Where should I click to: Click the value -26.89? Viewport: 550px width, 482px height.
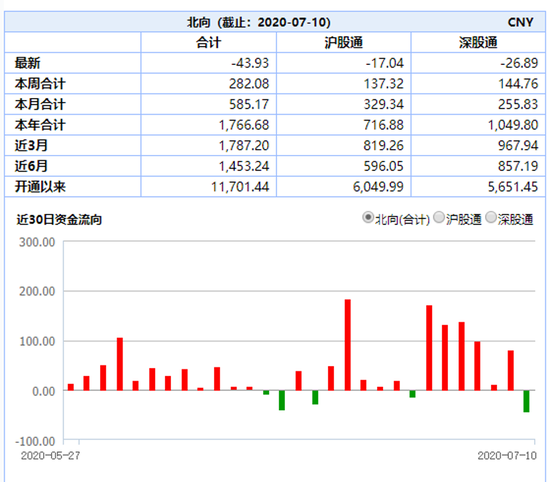coord(519,63)
